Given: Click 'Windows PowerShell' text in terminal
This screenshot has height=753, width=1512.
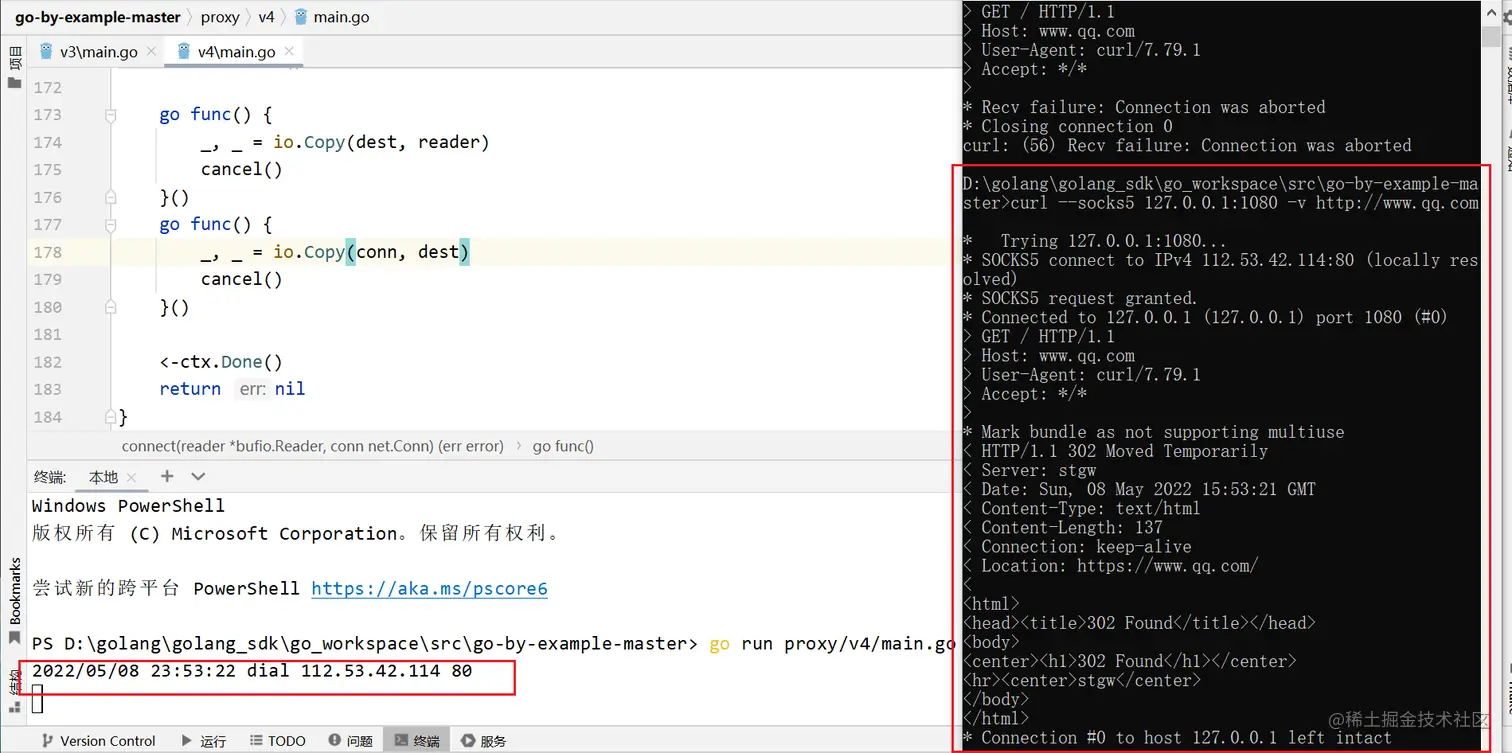Looking at the screenshot, I should 128,506.
